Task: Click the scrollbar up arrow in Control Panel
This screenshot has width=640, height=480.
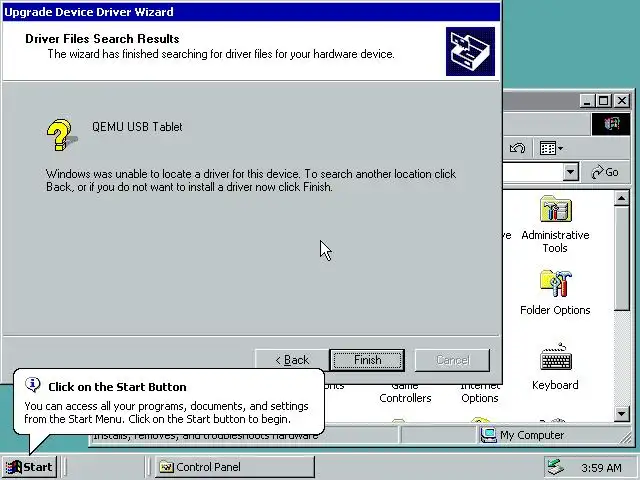Action: [621, 199]
